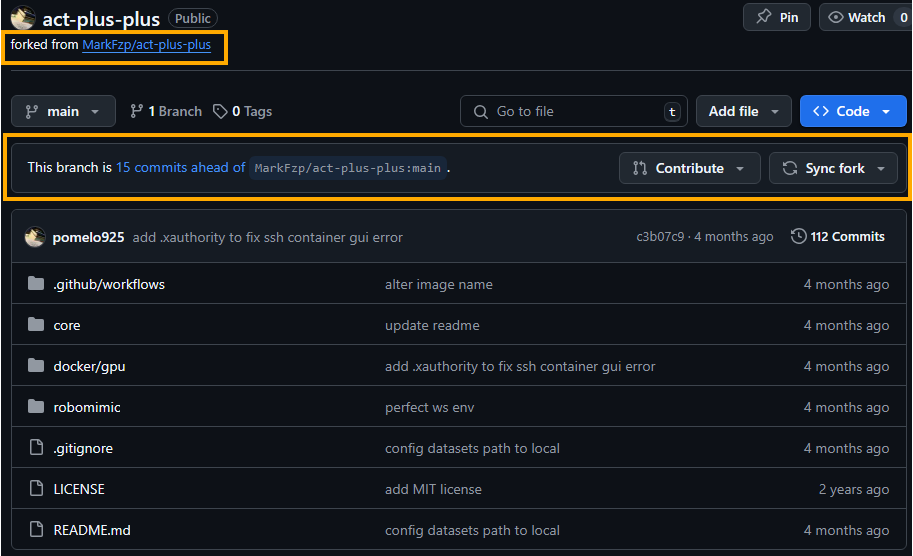Click the pin icon in Pin button
913x556 pixels.
point(763,17)
